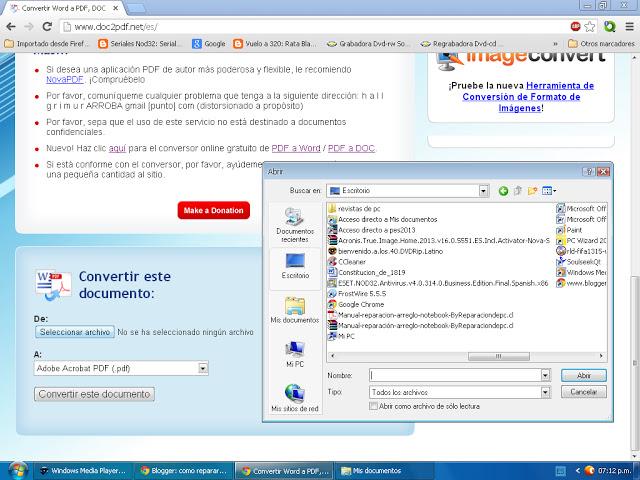Open Documentos recientes in places bar
The width and height of the screenshot is (640, 480).
pyautogui.click(x=295, y=225)
